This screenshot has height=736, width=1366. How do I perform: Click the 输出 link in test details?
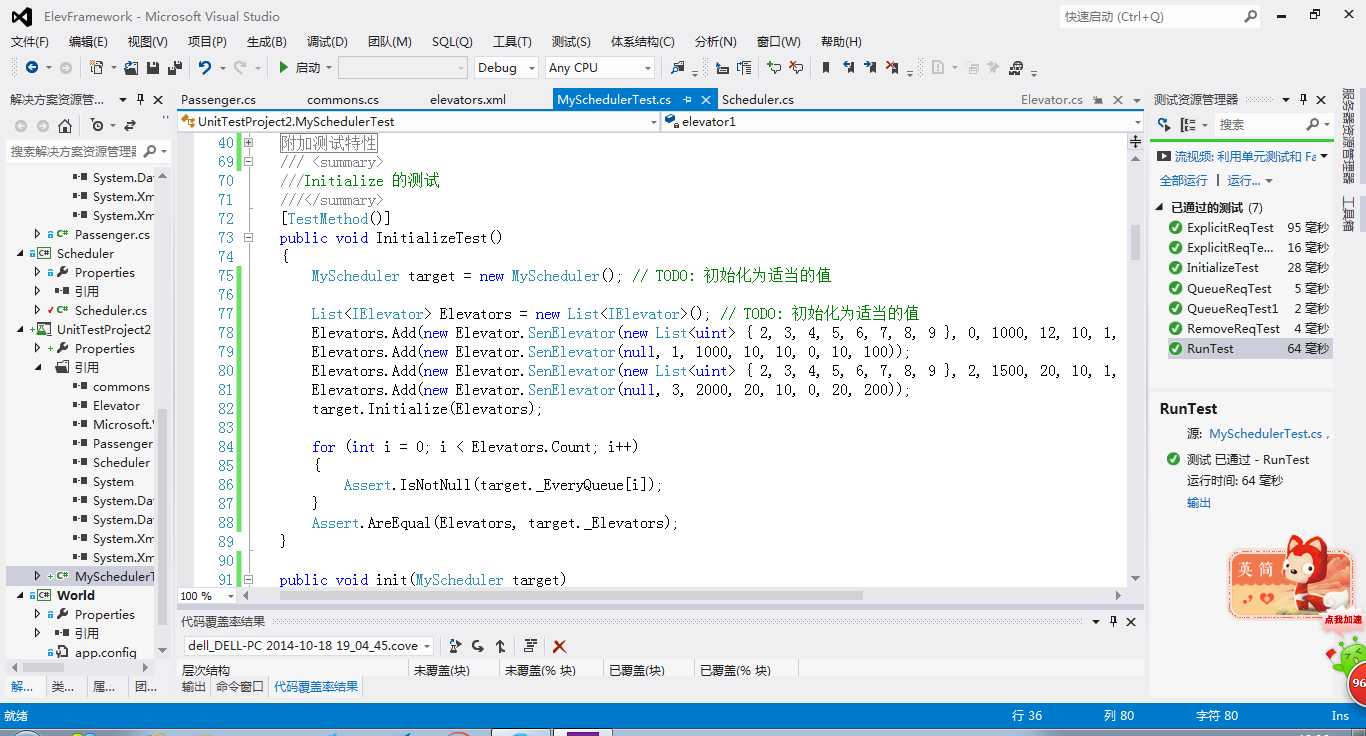click(1199, 503)
